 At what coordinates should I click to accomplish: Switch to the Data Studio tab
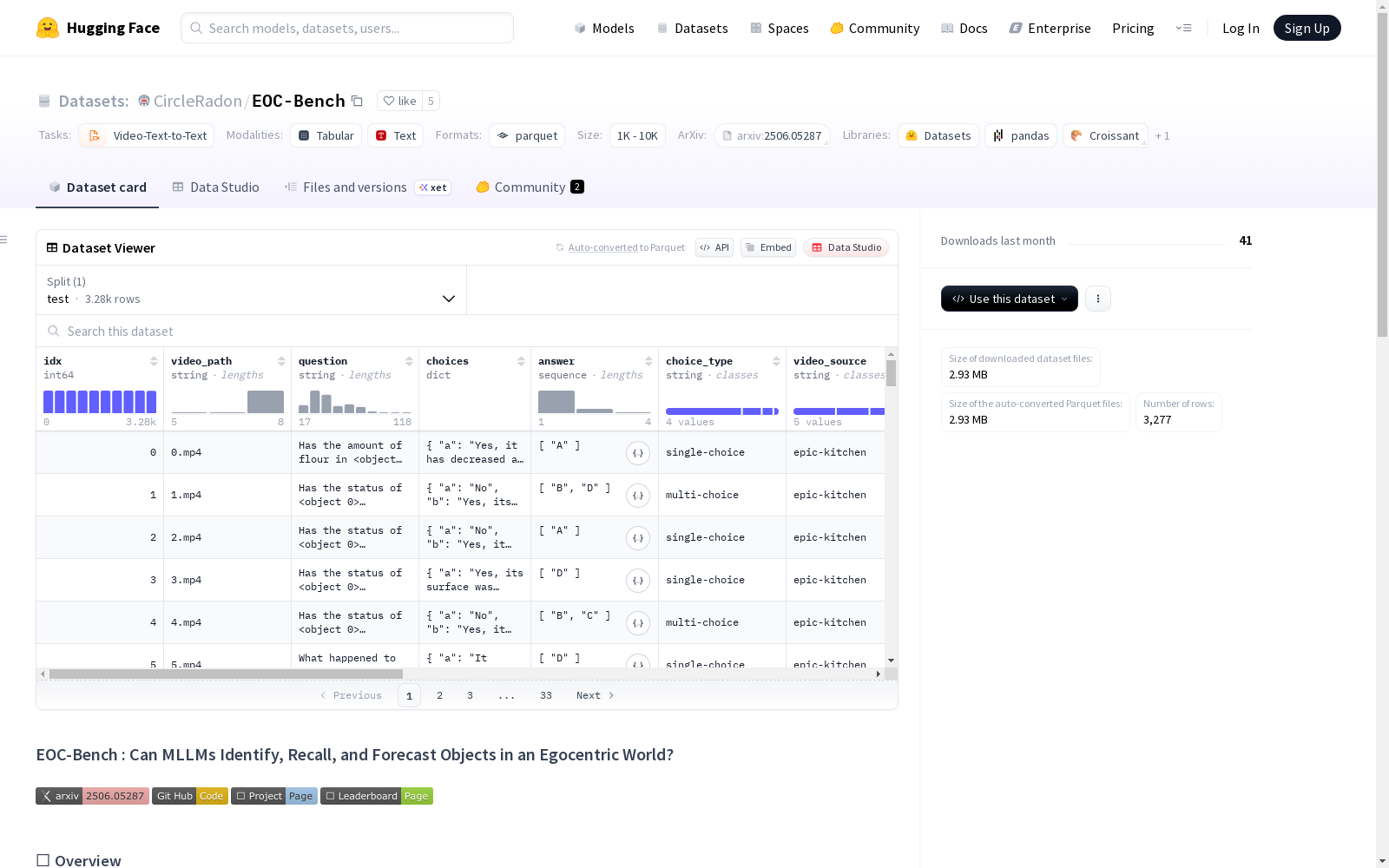pyautogui.click(x=216, y=187)
